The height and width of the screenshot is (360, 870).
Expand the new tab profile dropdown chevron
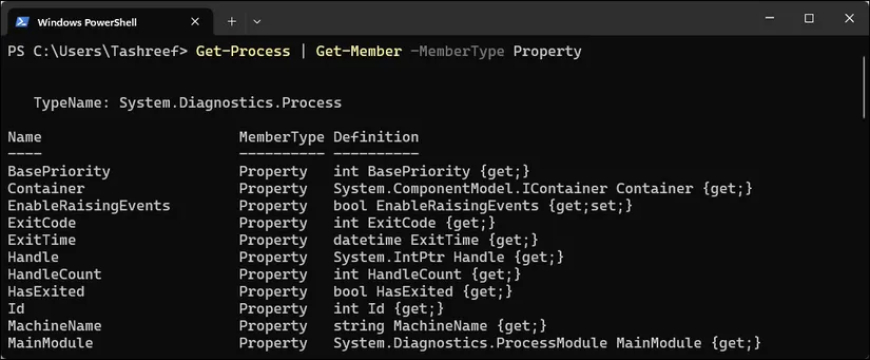click(257, 22)
